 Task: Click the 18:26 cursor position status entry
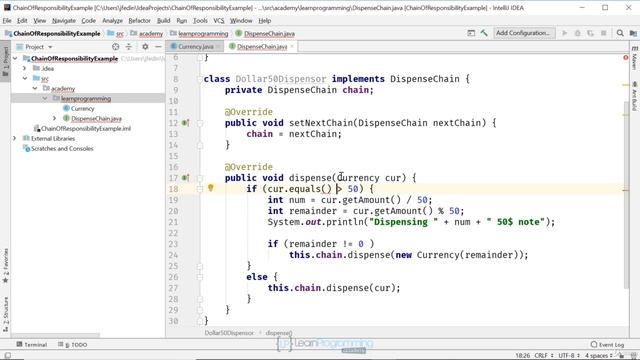point(522,356)
